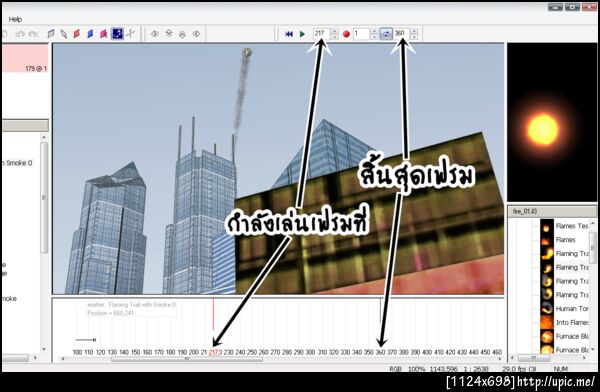Screen dimensions: 600x392
Task: Click the crosshair axes tool icon
Action: coord(130,34)
